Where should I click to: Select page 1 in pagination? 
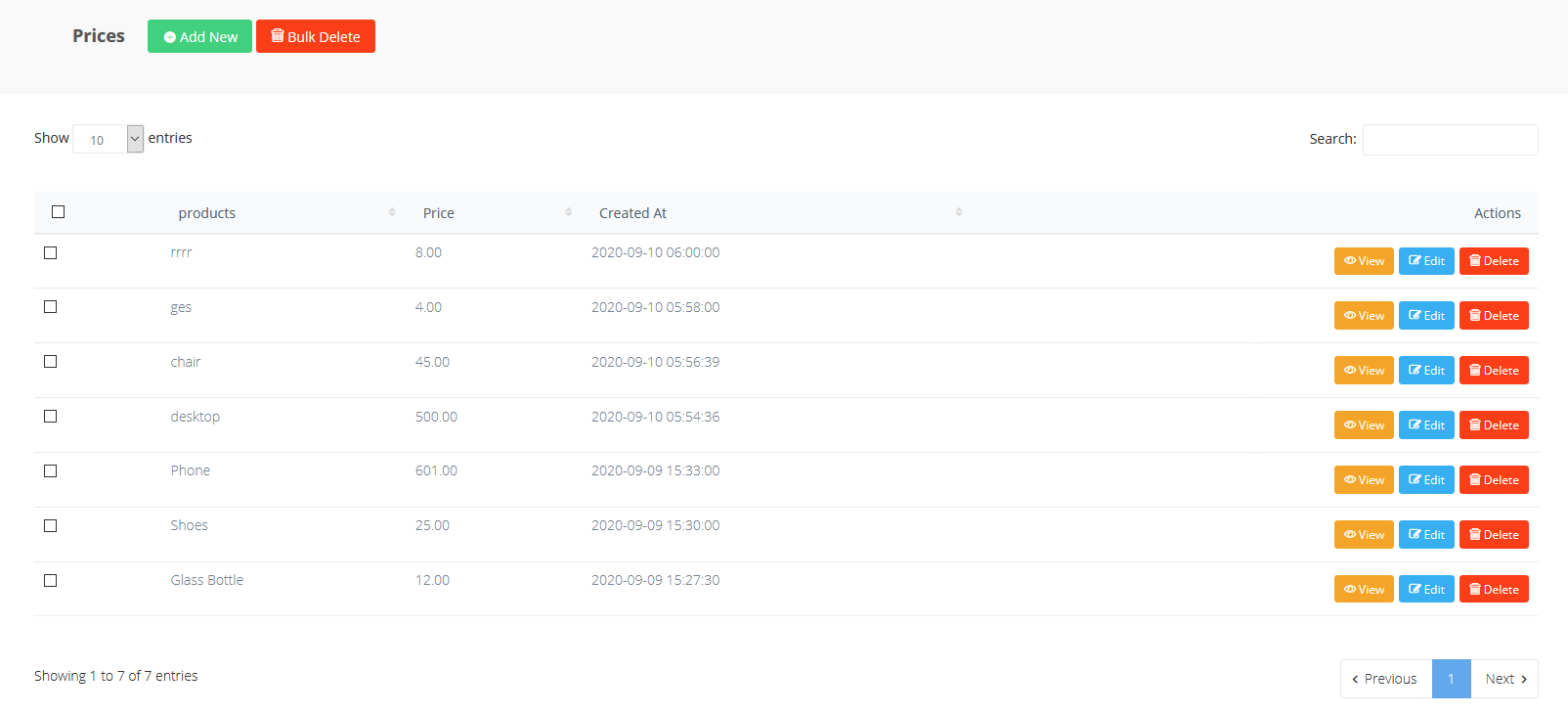point(1451,679)
